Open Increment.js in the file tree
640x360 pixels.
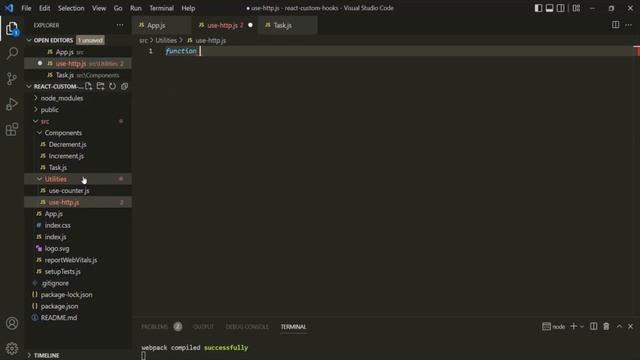coord(66,156)
